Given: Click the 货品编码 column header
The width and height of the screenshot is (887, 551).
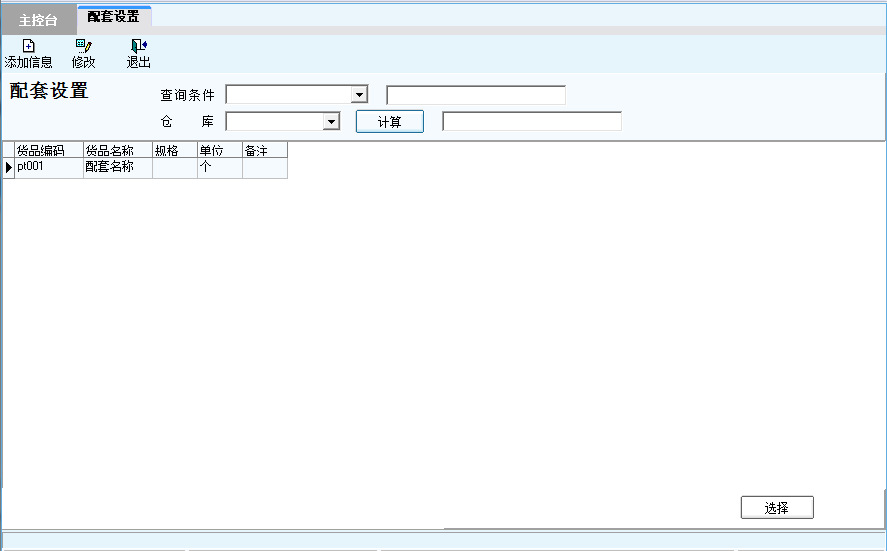Looking at the screenshot, I should click(x=49, y=150).
